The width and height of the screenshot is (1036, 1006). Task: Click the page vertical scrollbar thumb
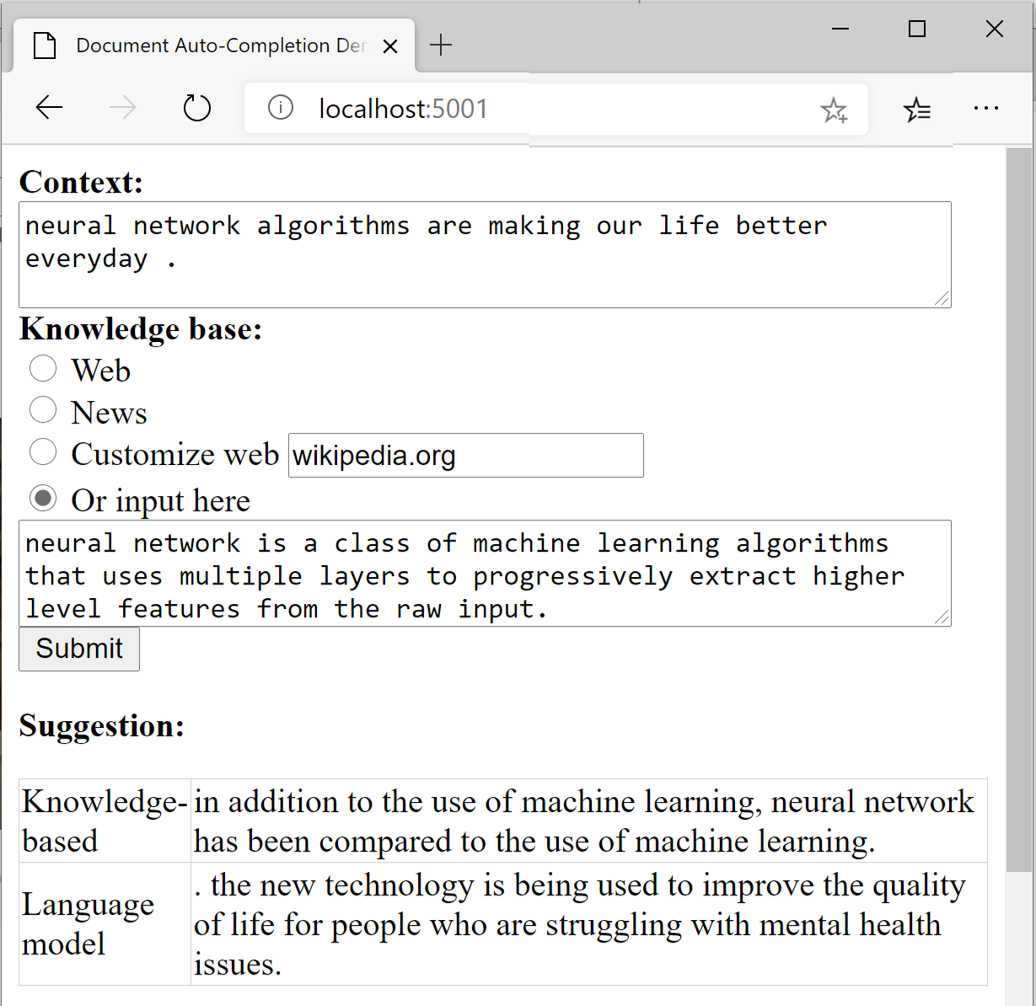pos(1018,510)
